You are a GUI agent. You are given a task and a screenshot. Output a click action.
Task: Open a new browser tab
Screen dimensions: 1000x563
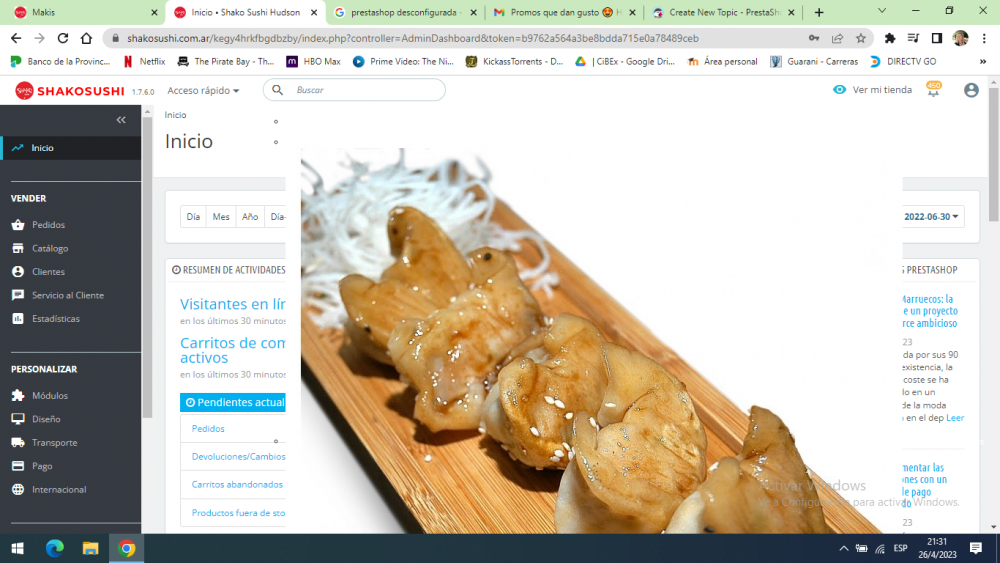(819, 12)
